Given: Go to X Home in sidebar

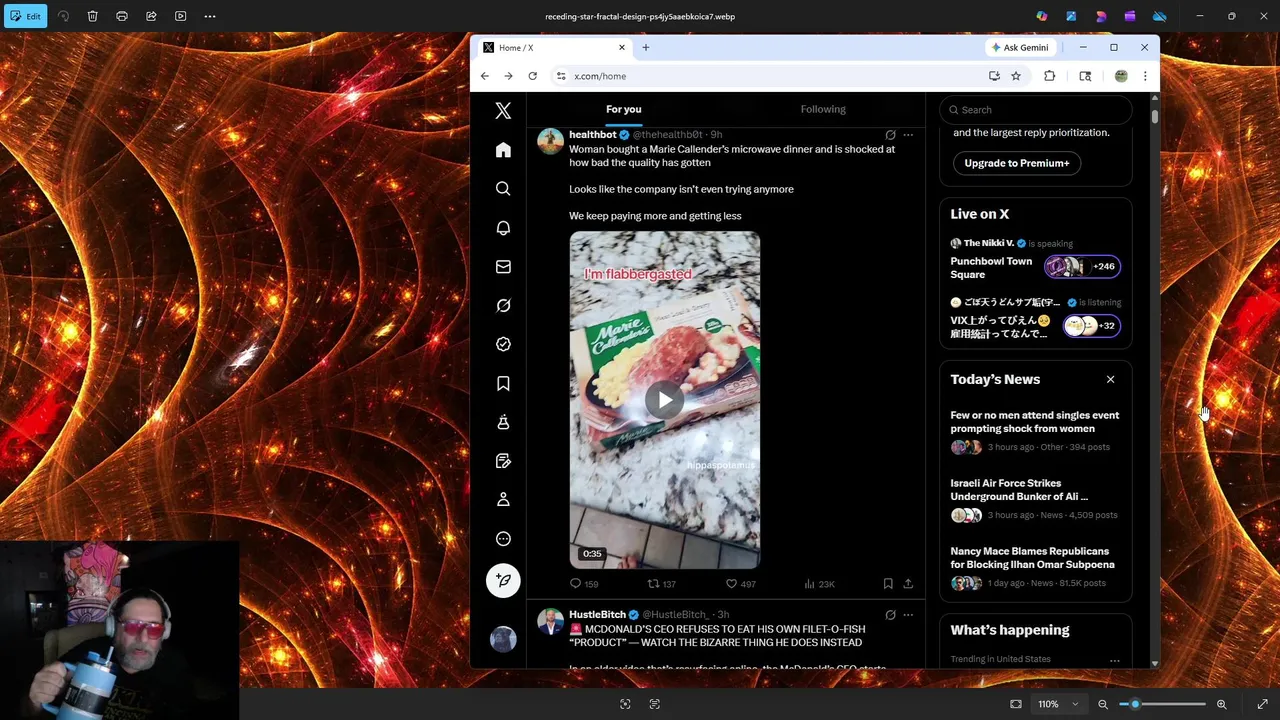Looking at the screenshot, I should 503,150.
